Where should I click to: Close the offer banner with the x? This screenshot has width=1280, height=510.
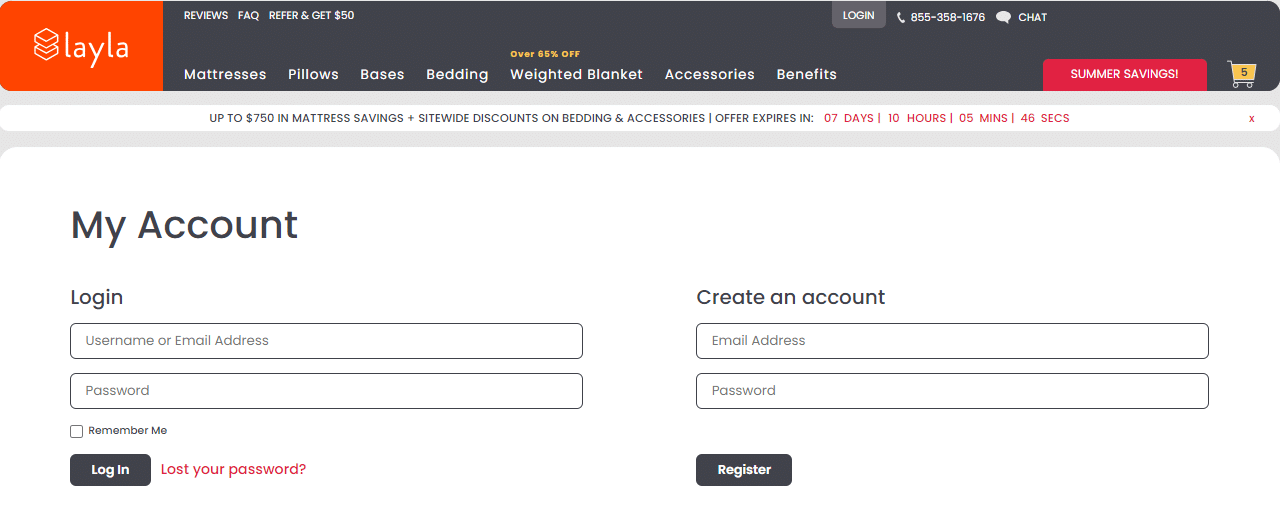pos(1251,118)
